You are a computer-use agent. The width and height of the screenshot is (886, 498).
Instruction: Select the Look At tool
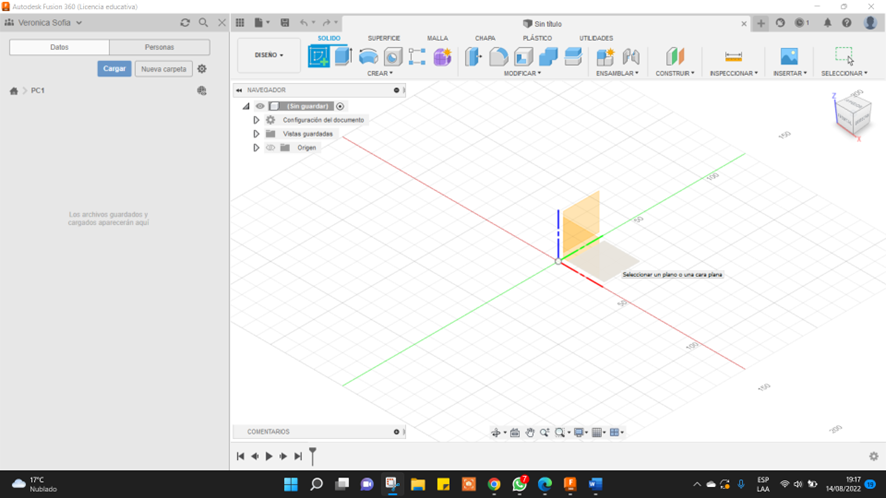coord(515,432)
